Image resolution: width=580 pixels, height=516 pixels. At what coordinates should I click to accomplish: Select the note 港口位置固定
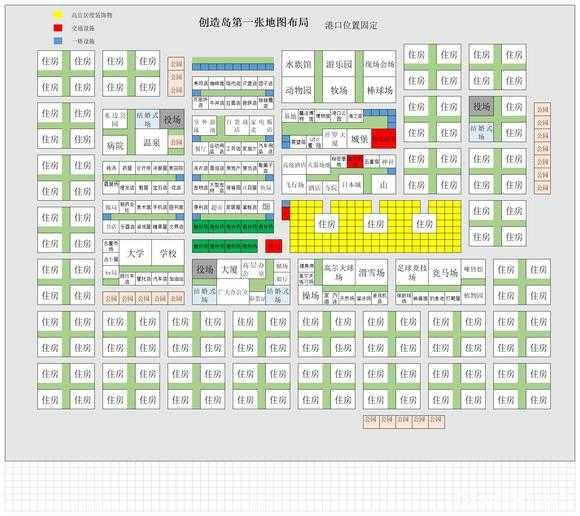351,25
